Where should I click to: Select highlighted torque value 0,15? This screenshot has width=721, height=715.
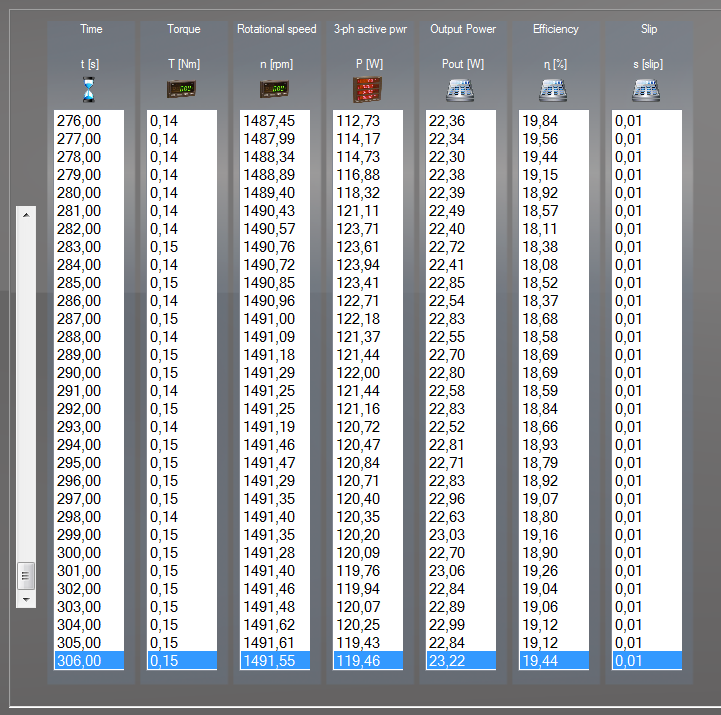pyautogui.click(x=182, y=661)
